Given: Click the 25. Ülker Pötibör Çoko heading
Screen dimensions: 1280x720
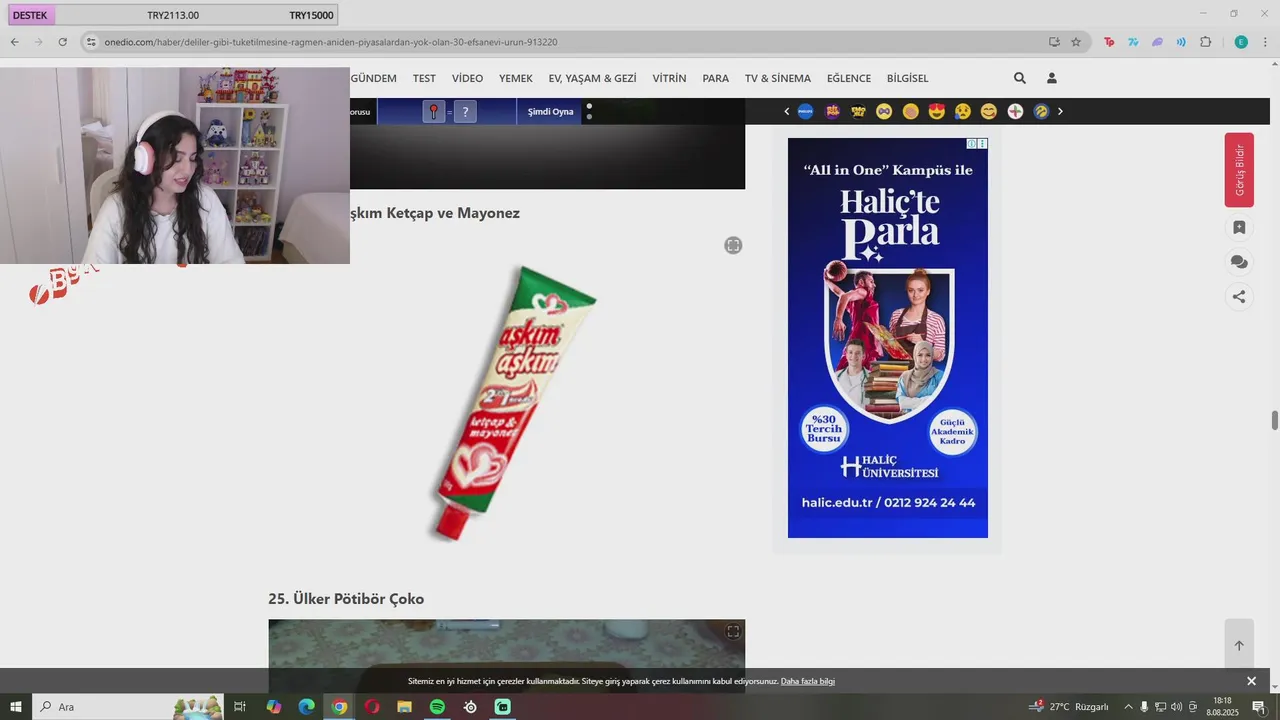Looking at the screenshot, I should click(x=346, y=599).
